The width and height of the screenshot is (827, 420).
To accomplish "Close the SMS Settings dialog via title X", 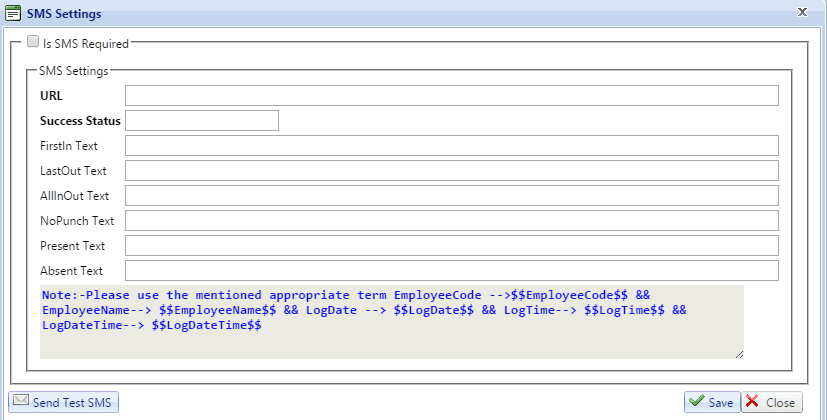I will click(x=802, y=12).
